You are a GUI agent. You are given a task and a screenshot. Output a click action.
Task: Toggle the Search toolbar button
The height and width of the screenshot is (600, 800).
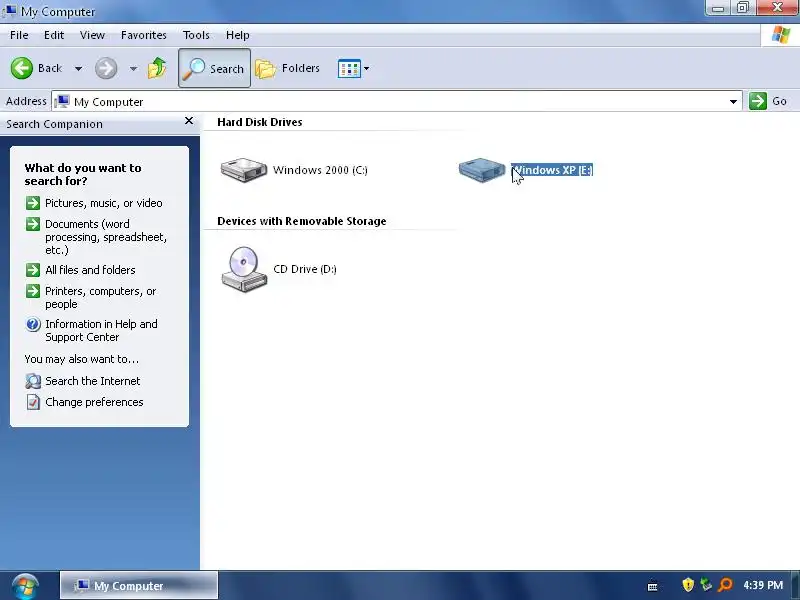(214, 68)
